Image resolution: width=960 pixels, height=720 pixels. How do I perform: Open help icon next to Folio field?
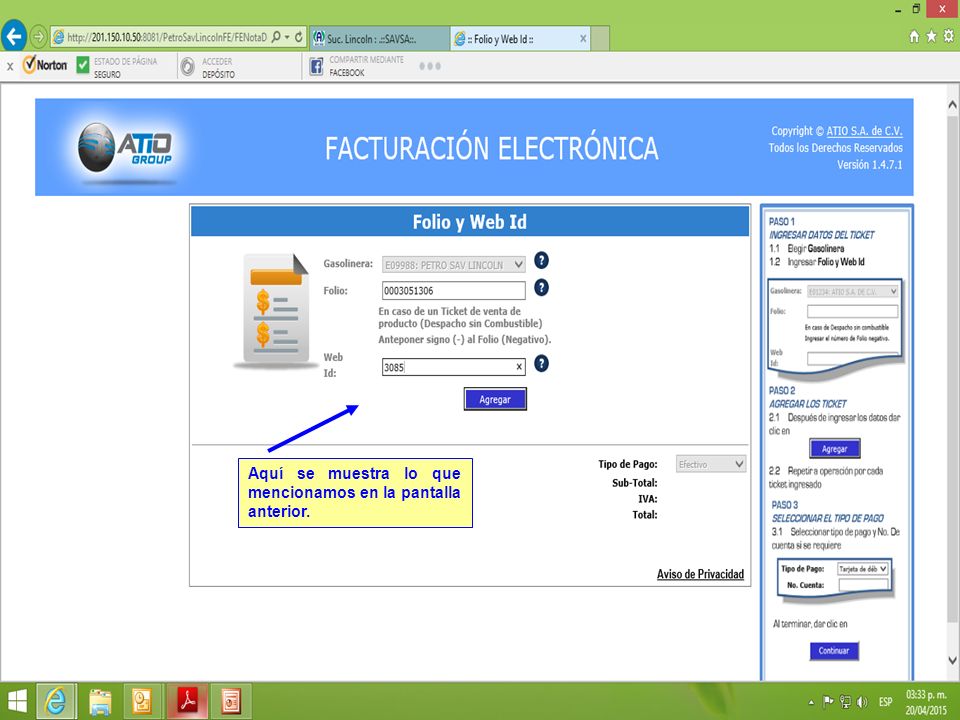pyautogui.click(x=541, y=288)
